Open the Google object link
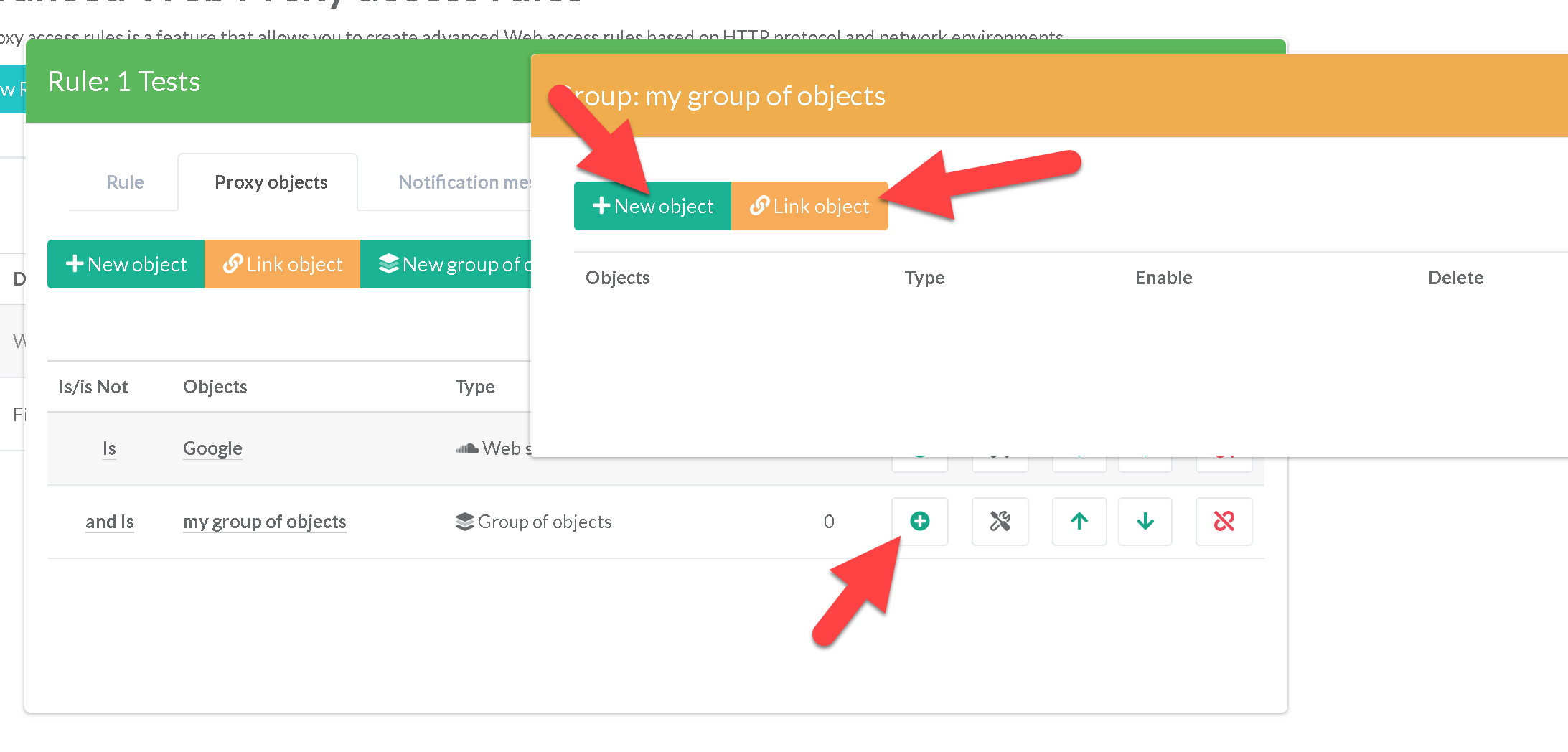The width and height of the screenshot is (1568, 752). pyautogui.click(x=212, y=448)
